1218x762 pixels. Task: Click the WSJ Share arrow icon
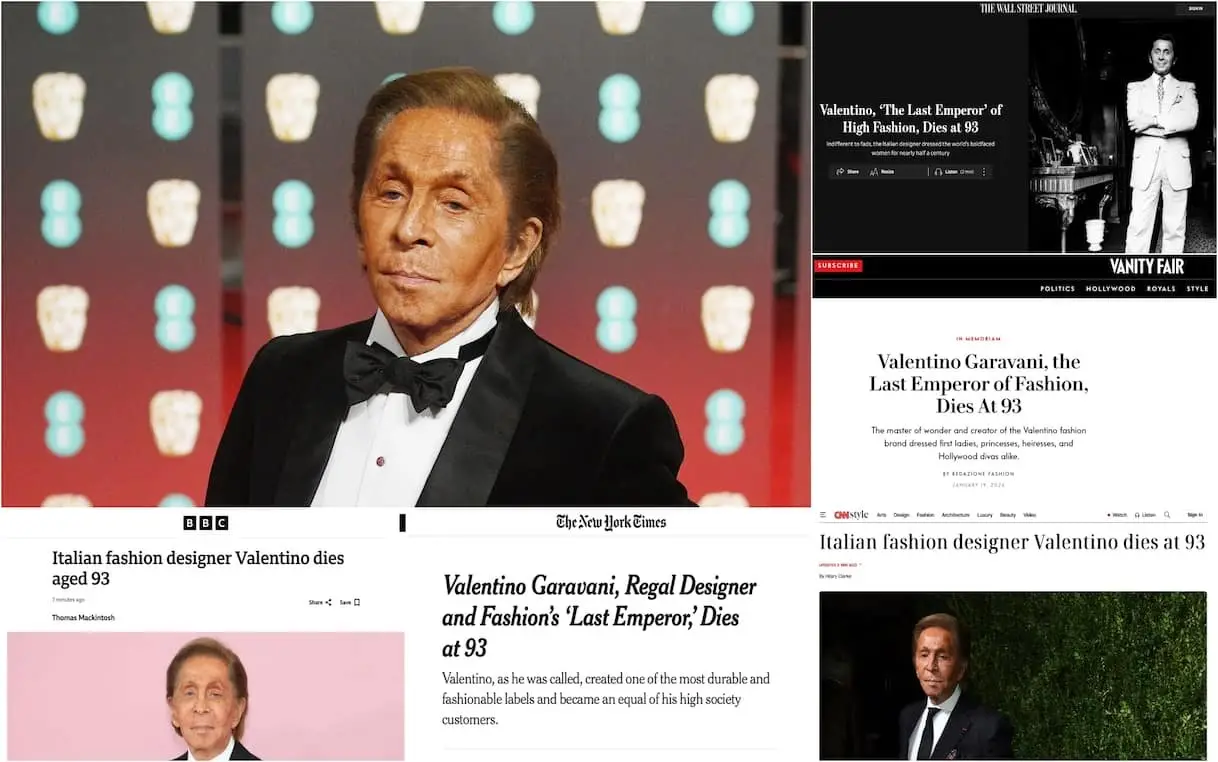pyautogui.click(x=841, y=172)
